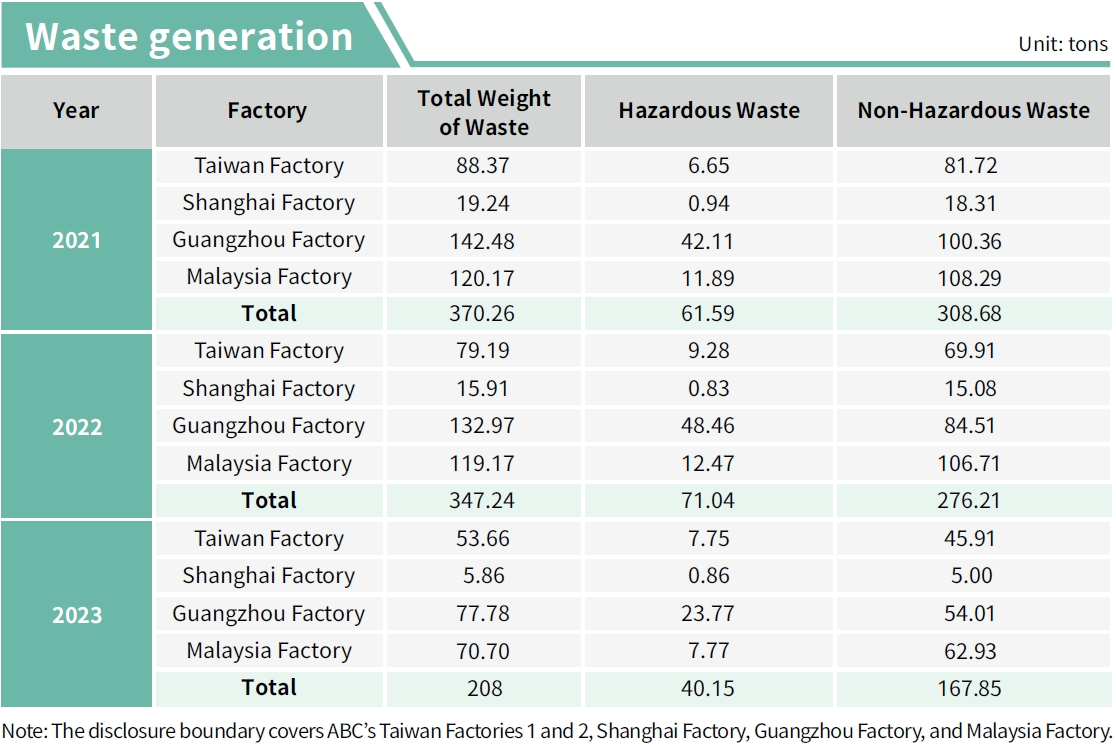
Task: Select the 167.85 non-hazardous total
Action: point(973,688)
